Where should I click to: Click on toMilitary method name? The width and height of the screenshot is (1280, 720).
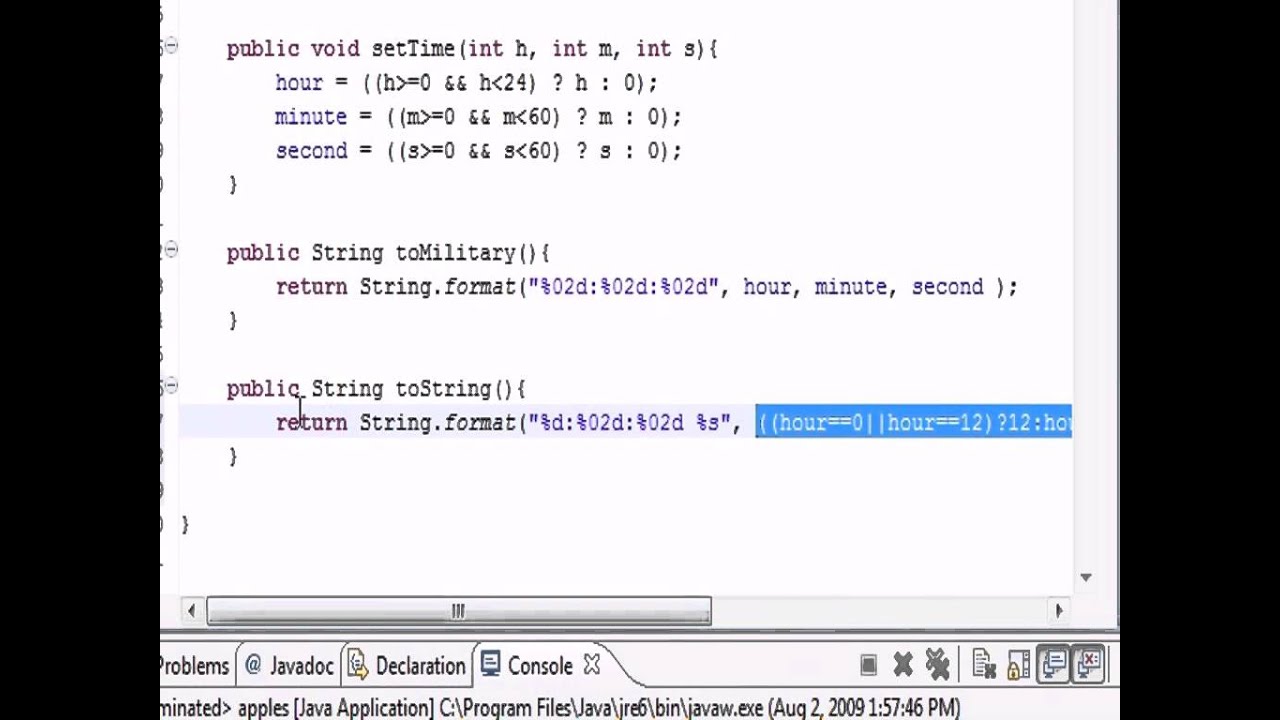click(455, 253)
